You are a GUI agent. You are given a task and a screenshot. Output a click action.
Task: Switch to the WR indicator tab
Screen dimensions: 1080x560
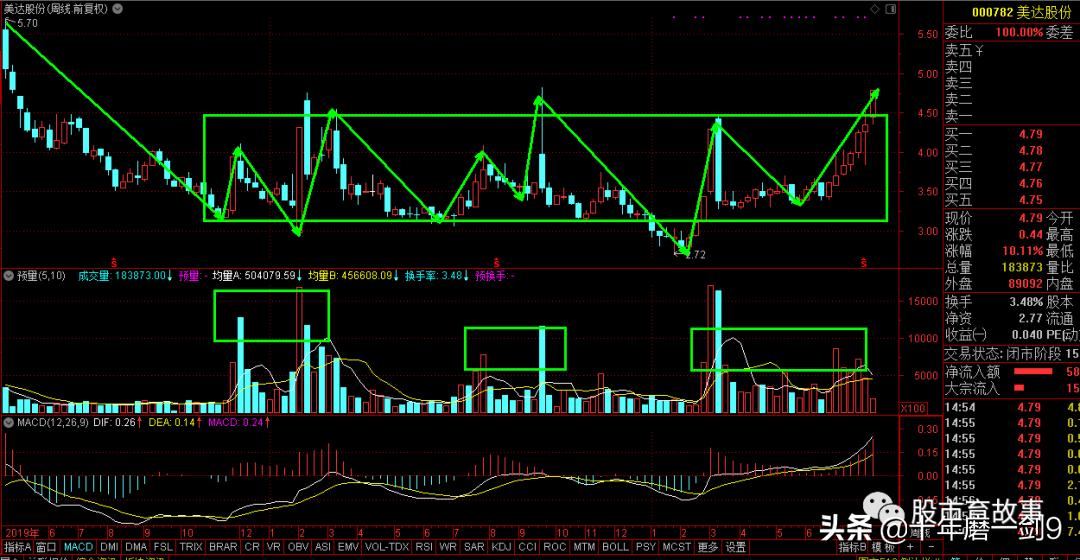[x=448, y=547]
